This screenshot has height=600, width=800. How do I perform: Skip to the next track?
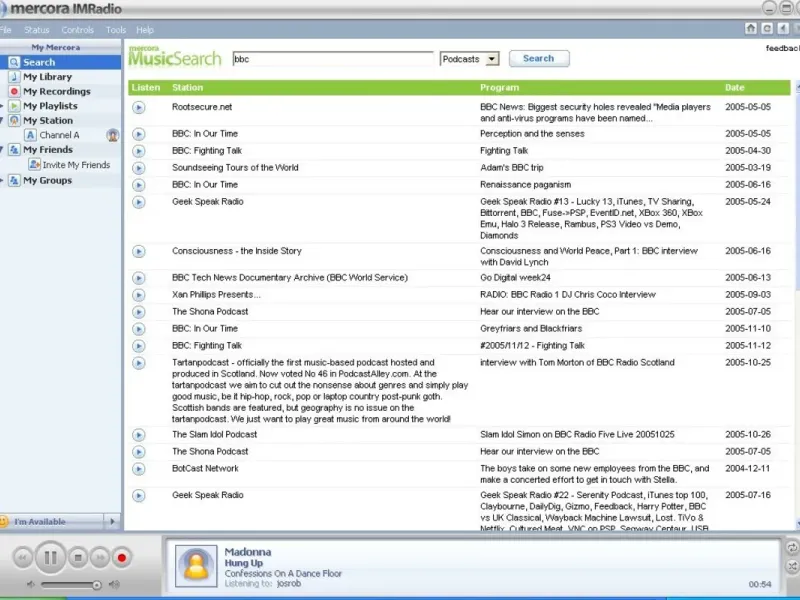(100, 558)
